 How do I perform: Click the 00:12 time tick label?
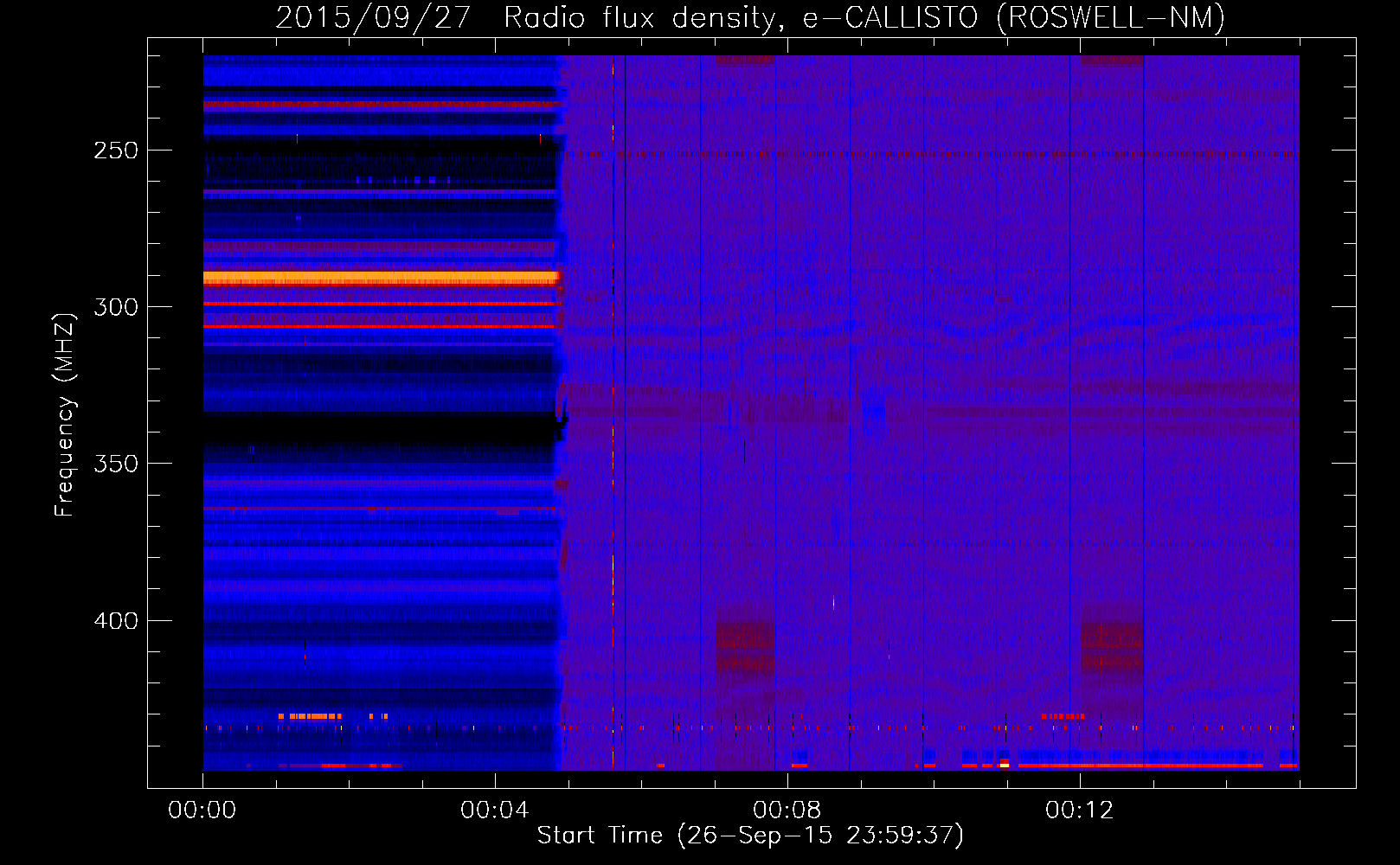1080,810
